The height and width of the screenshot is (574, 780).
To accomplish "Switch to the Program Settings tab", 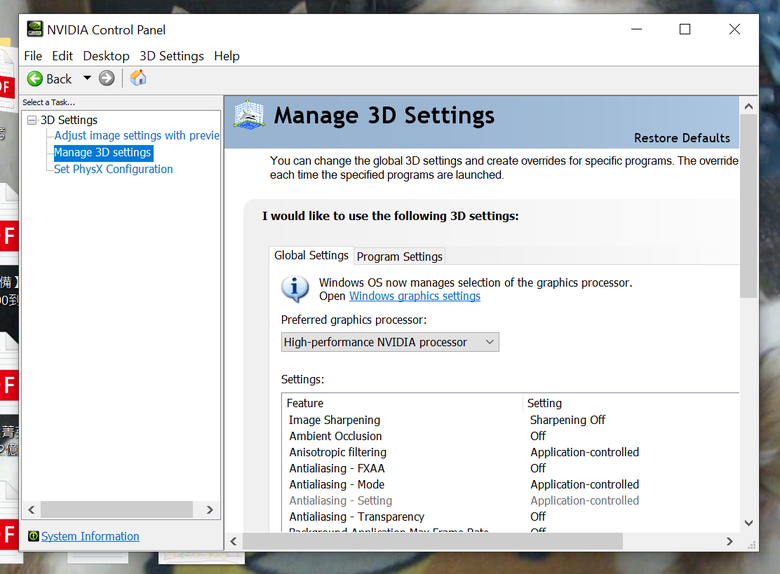I will pos(399,257).
